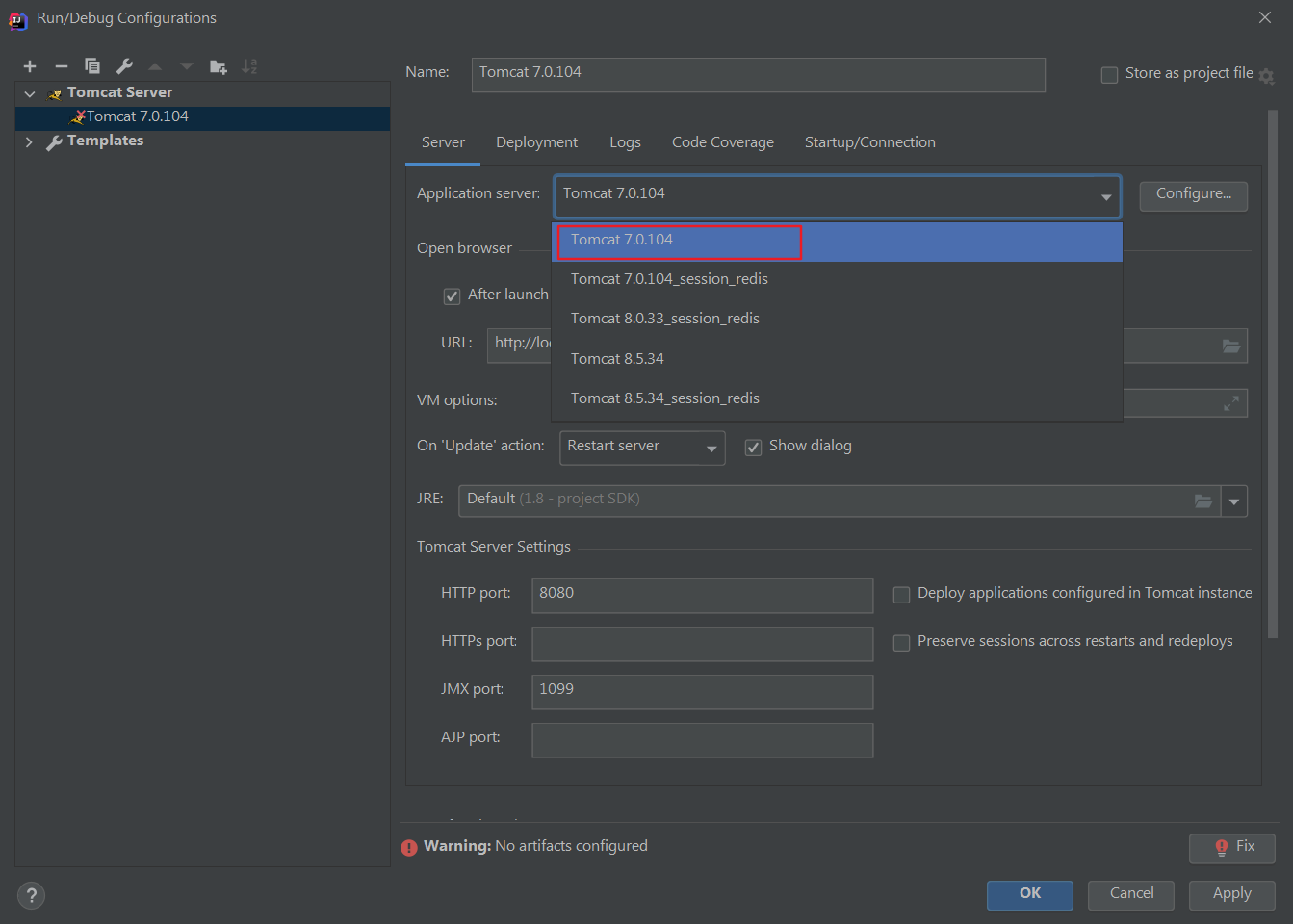Focus the HTTPs port field
Image resolution: width=1293 pixels, height=924 pixels.
point(702,644)
